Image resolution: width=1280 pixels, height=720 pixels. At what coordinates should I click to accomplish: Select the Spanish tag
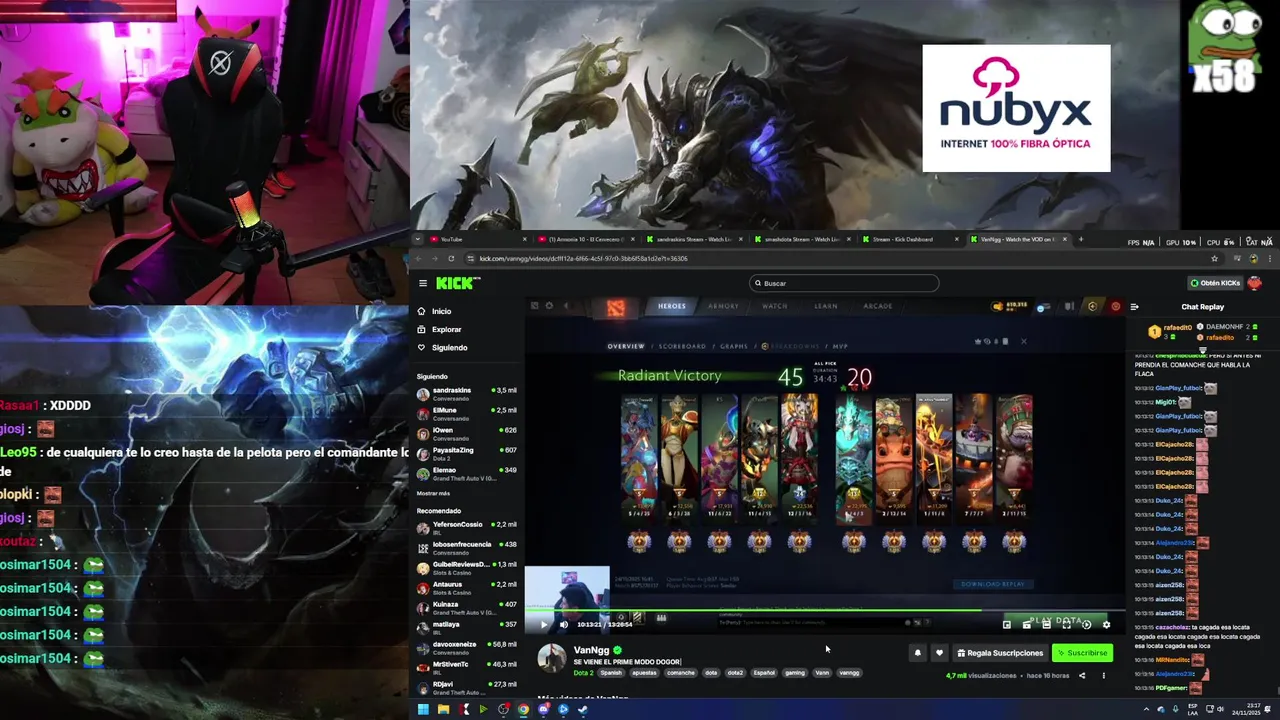click(x=611, y=673)
